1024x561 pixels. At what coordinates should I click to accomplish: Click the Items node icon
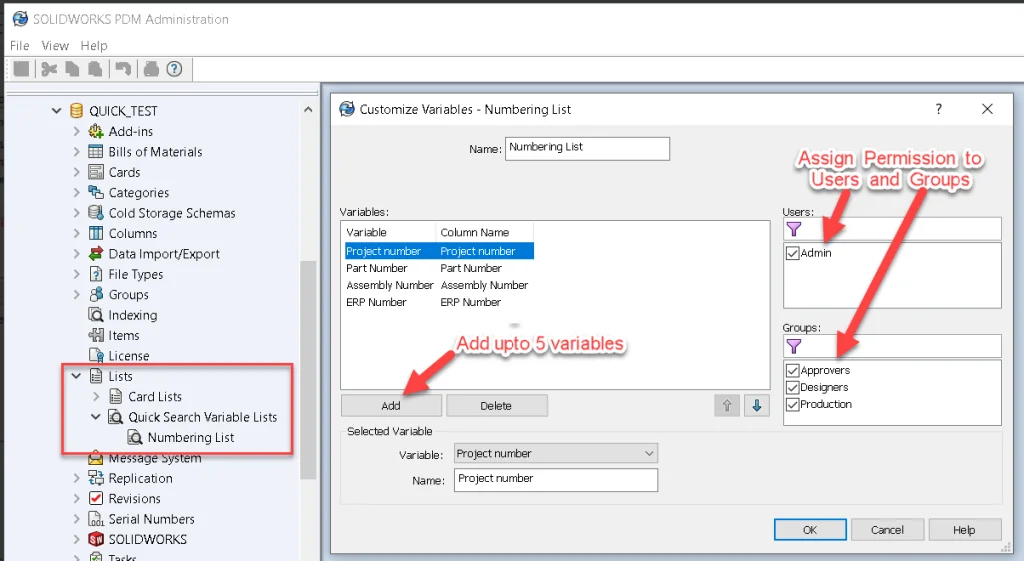click(95, 335)
